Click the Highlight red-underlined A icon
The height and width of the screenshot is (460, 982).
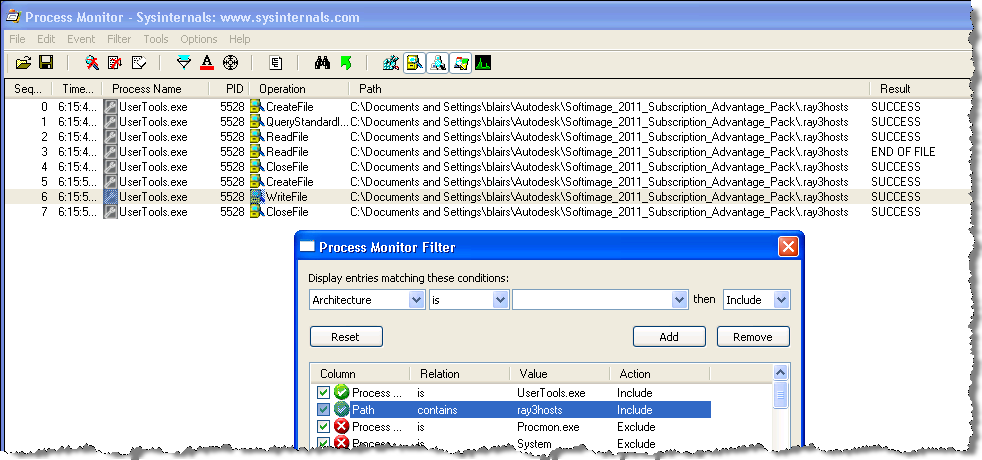(x=207, y=63)
